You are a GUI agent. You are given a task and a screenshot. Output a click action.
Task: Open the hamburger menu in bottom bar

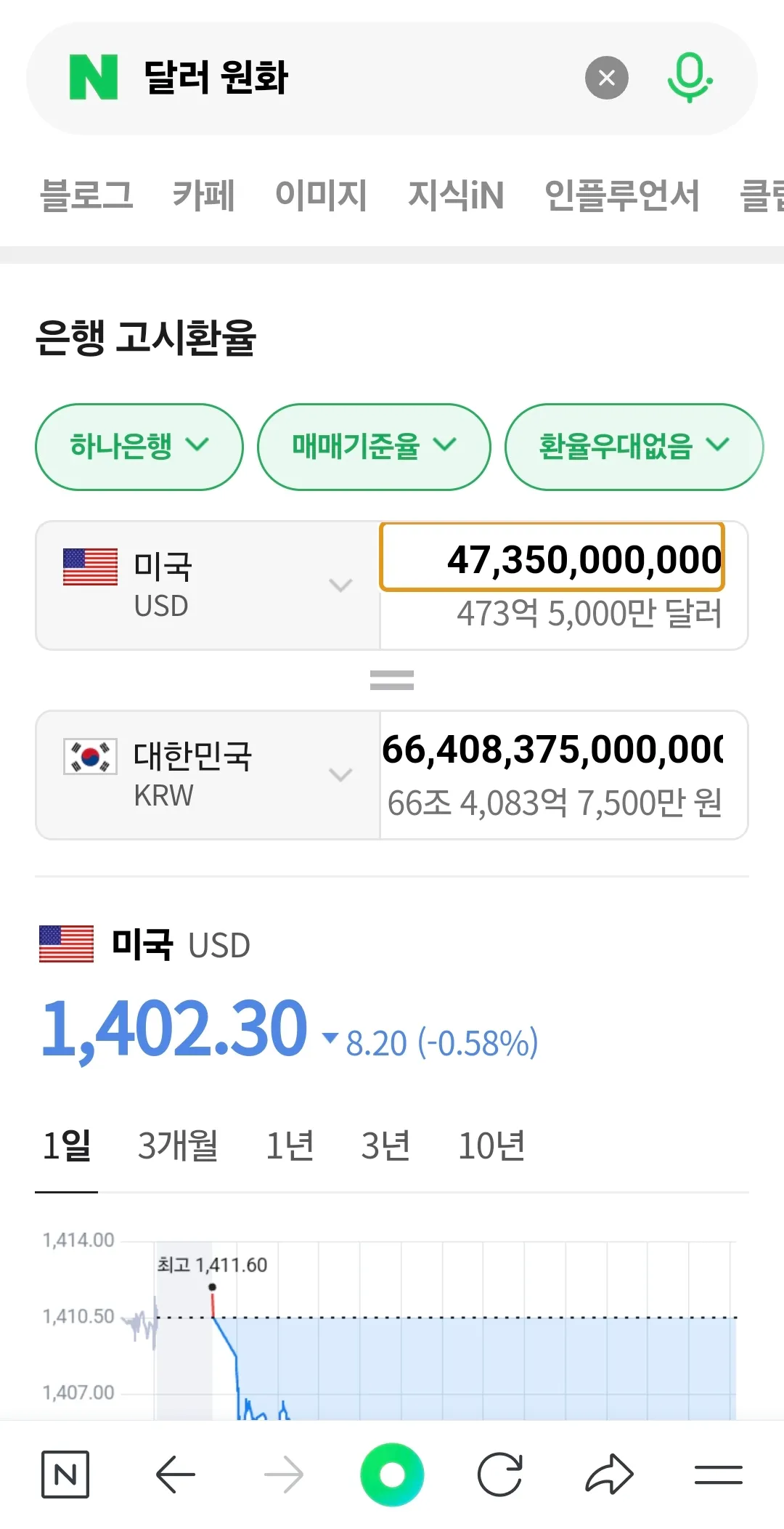point(718,1475)
